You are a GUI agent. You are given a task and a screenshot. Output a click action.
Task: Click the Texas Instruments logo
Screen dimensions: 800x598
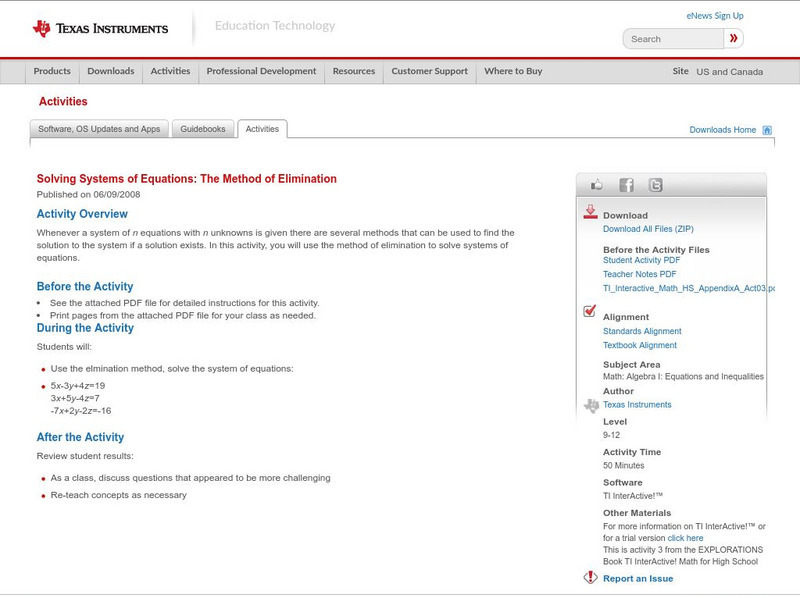[x=100, y=29]
